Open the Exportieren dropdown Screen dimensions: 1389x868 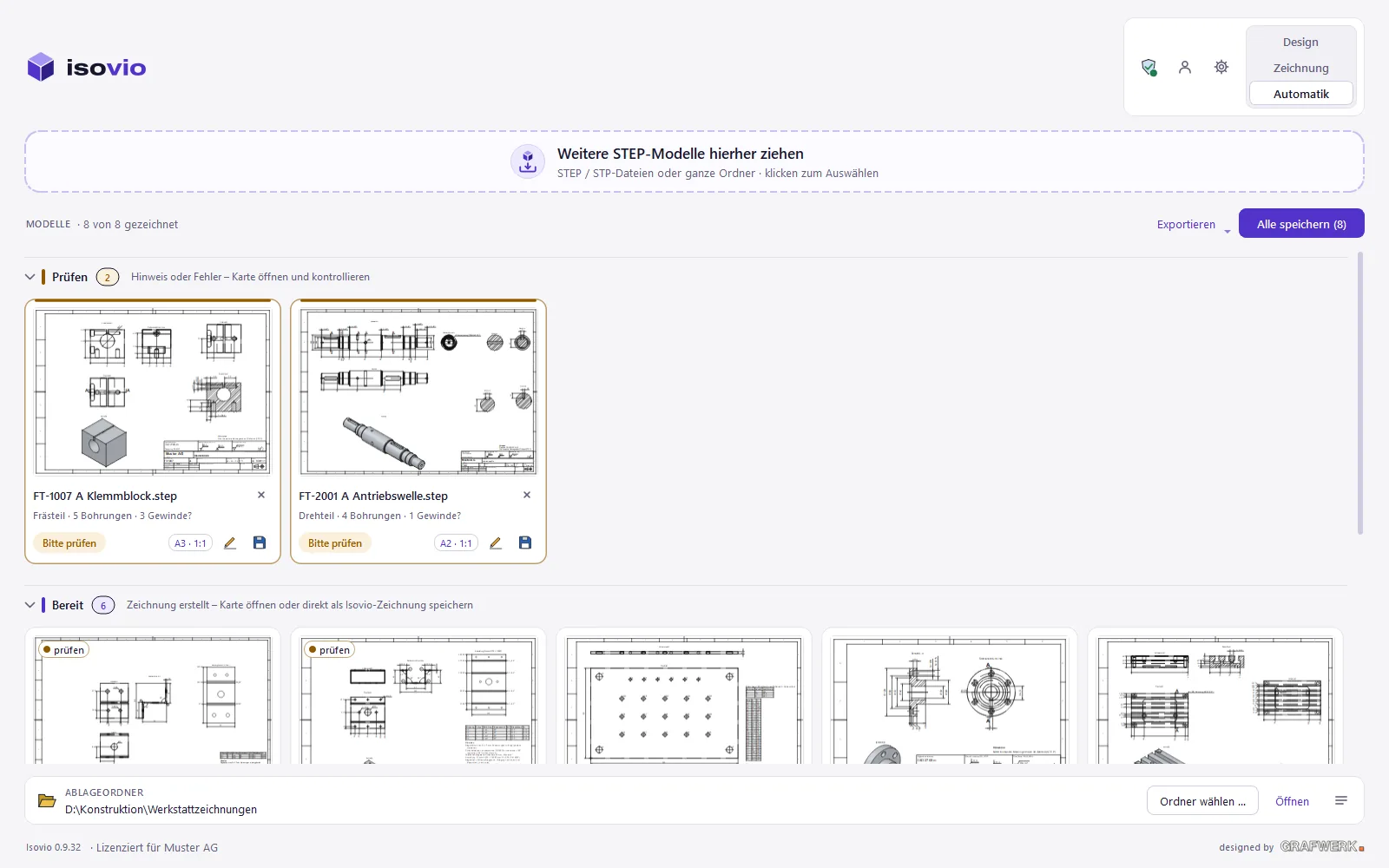[1194, 224]
